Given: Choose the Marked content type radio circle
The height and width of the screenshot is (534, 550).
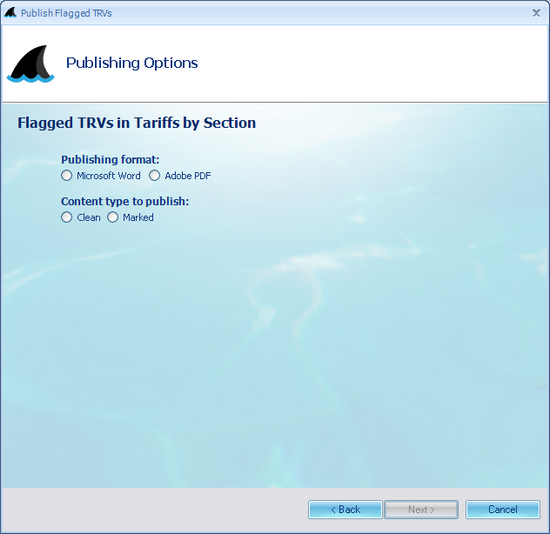Looking at the screenshot, I should 113,217.
